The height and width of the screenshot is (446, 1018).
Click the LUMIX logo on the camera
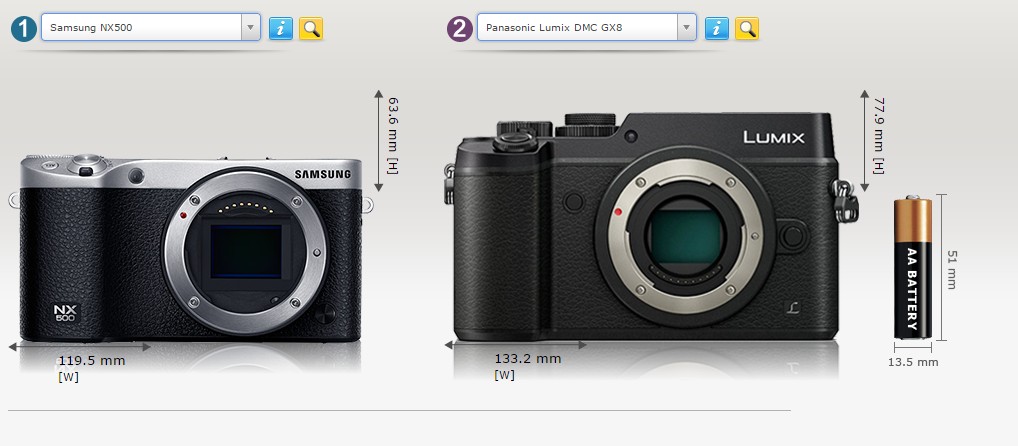[x=773, y=138]
